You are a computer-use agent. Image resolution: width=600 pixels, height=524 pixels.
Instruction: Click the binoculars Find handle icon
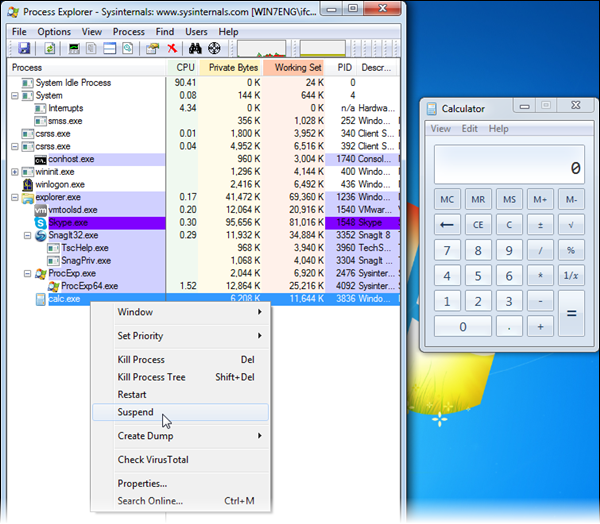point(195,49)
